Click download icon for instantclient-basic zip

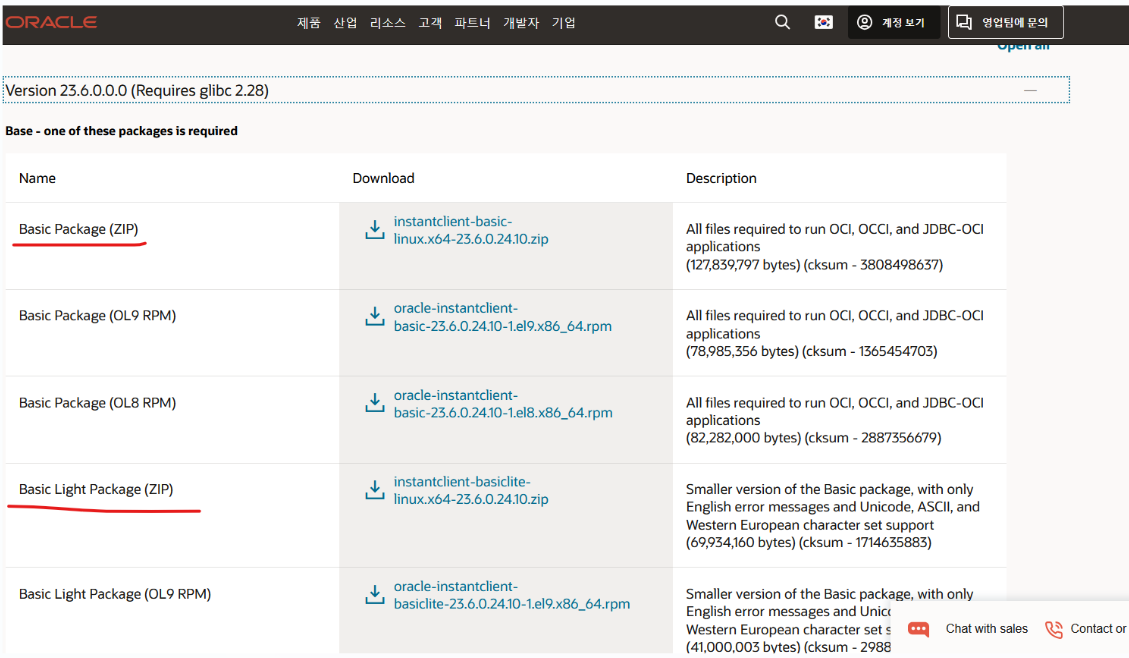(374, 230)
